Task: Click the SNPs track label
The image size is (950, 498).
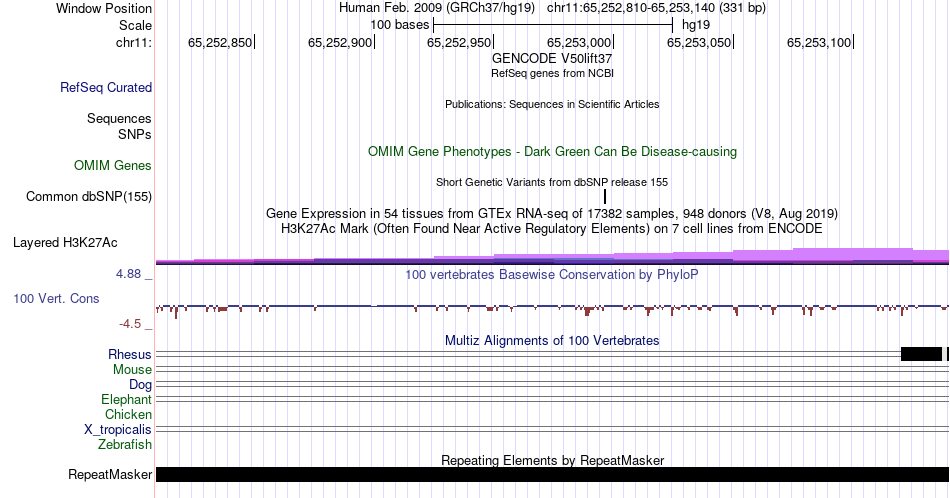Action: coord(135,134)
